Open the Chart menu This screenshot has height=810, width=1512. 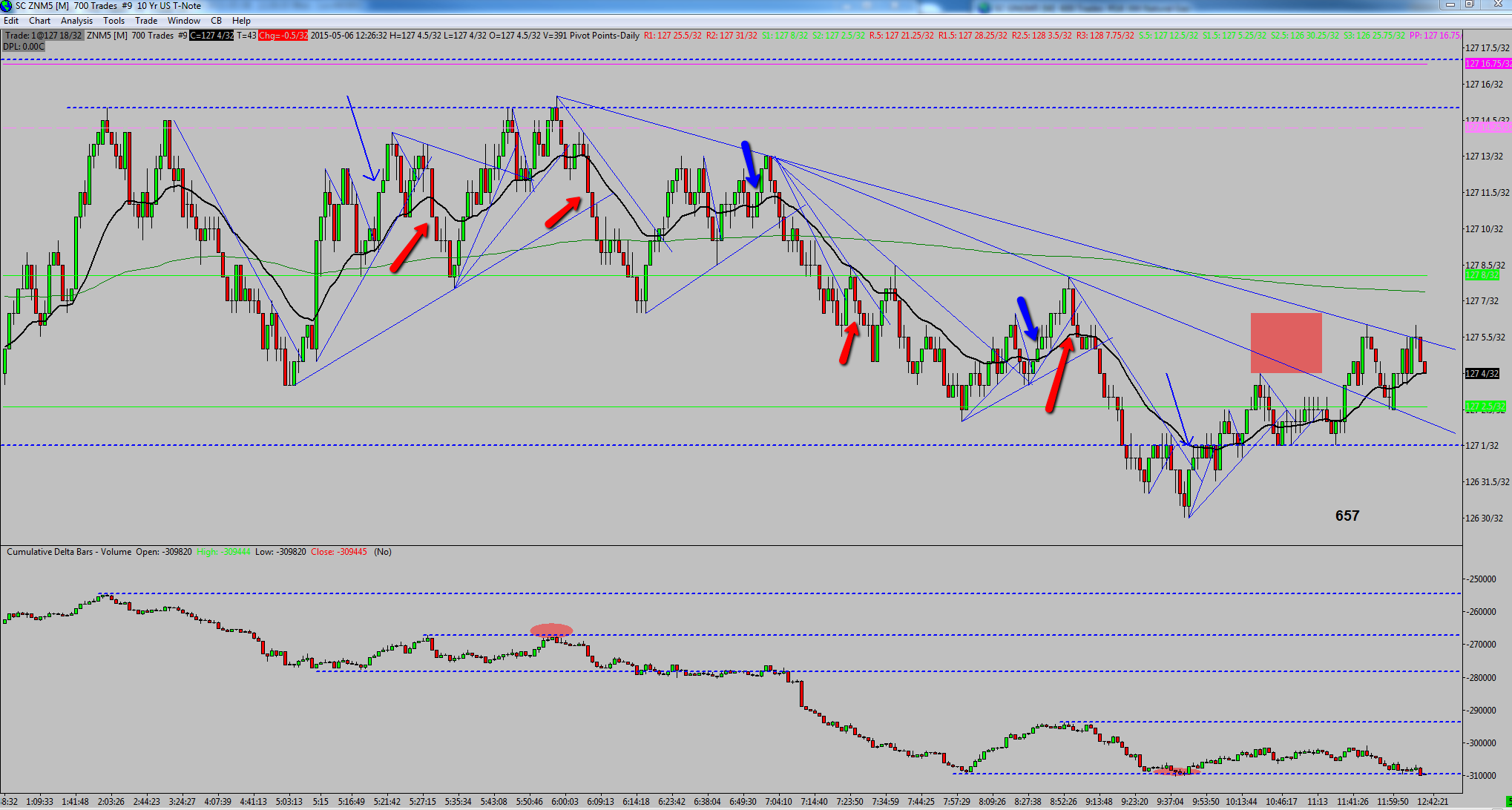pos(40,21)
